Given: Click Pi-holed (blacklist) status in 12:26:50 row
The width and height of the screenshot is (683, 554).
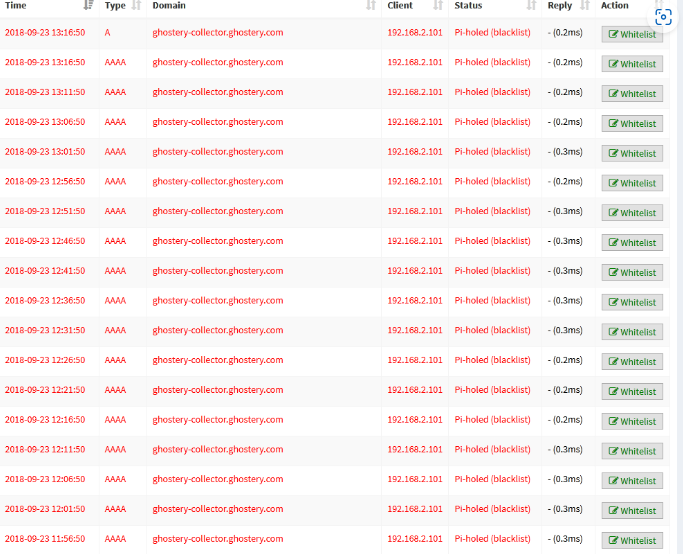Looking at the screenshot, I should pyautogui.click(x=492, y=360).
